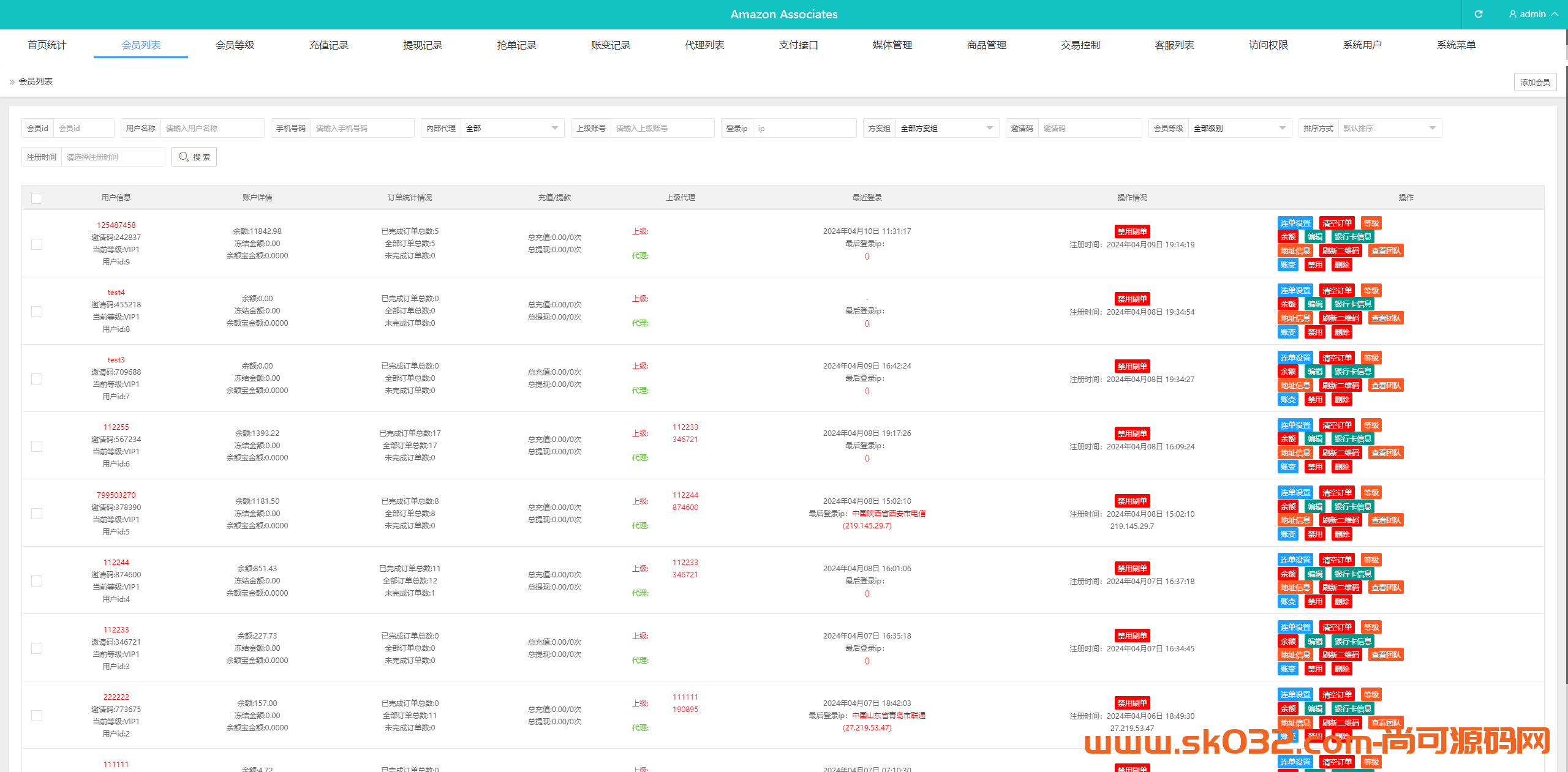
Task: Click 余额 button for user test4
Action: click(x=1287, y=304)
